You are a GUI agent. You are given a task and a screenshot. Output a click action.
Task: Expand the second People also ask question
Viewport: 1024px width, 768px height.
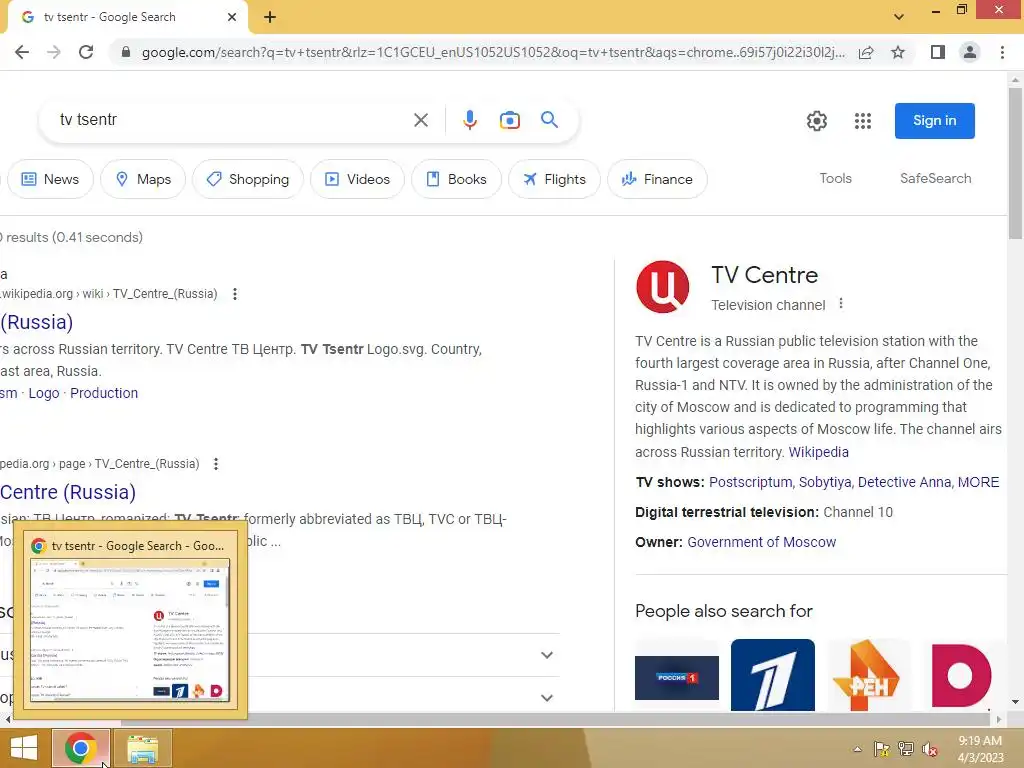tap(547, 698)
